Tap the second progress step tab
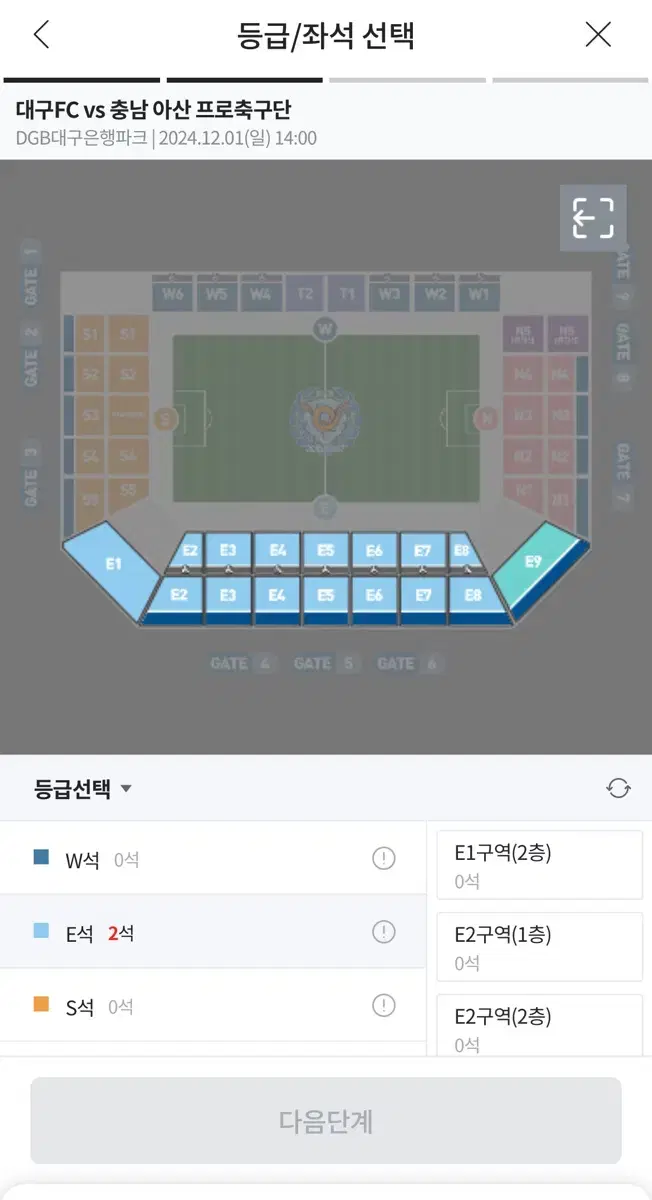652x1200 pixels. pyautogui.click(x=244, y=80)
